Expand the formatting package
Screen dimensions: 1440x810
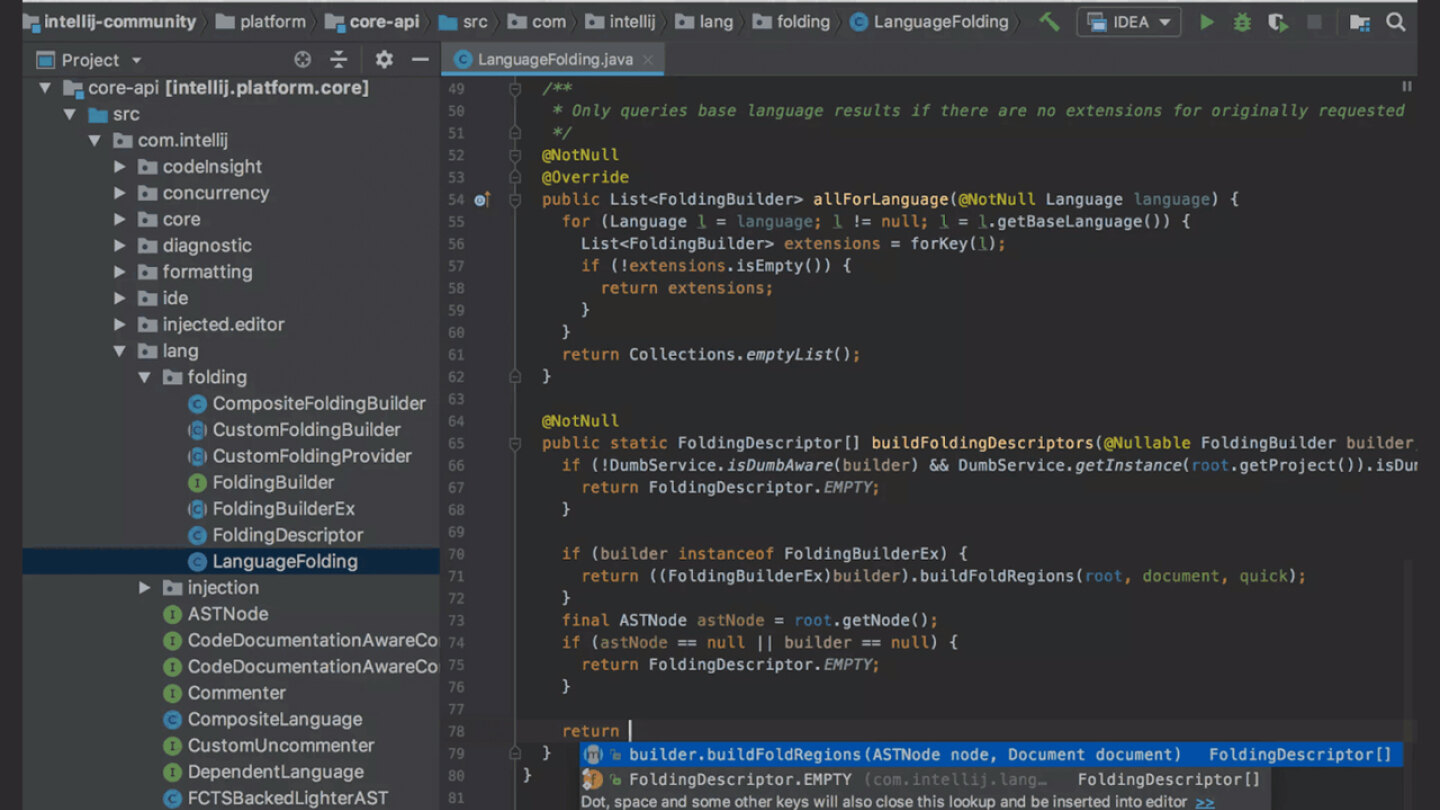[120, 272]
